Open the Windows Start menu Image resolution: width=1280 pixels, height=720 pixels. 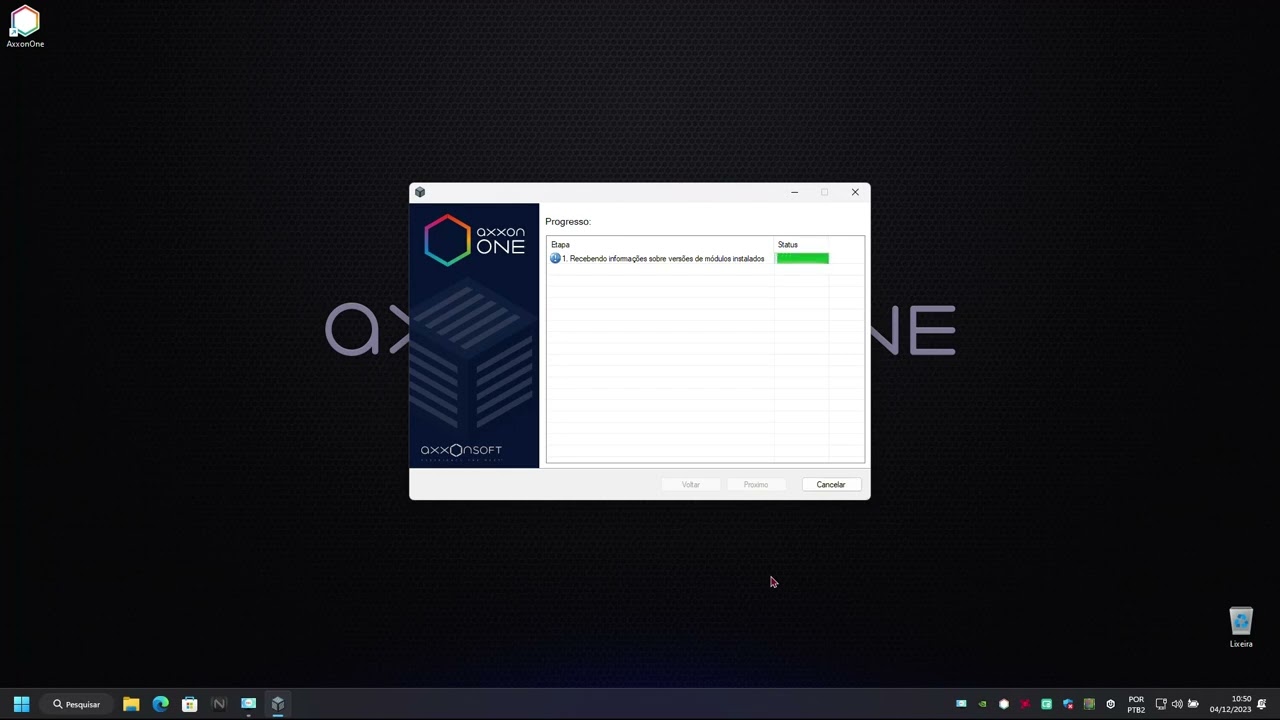coord(21,704)
